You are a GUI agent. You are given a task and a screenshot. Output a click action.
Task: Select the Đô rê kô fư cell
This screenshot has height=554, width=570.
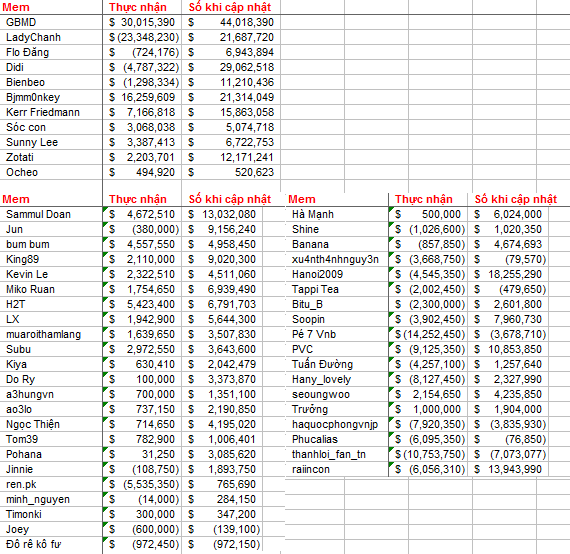(x=51, y=545)
